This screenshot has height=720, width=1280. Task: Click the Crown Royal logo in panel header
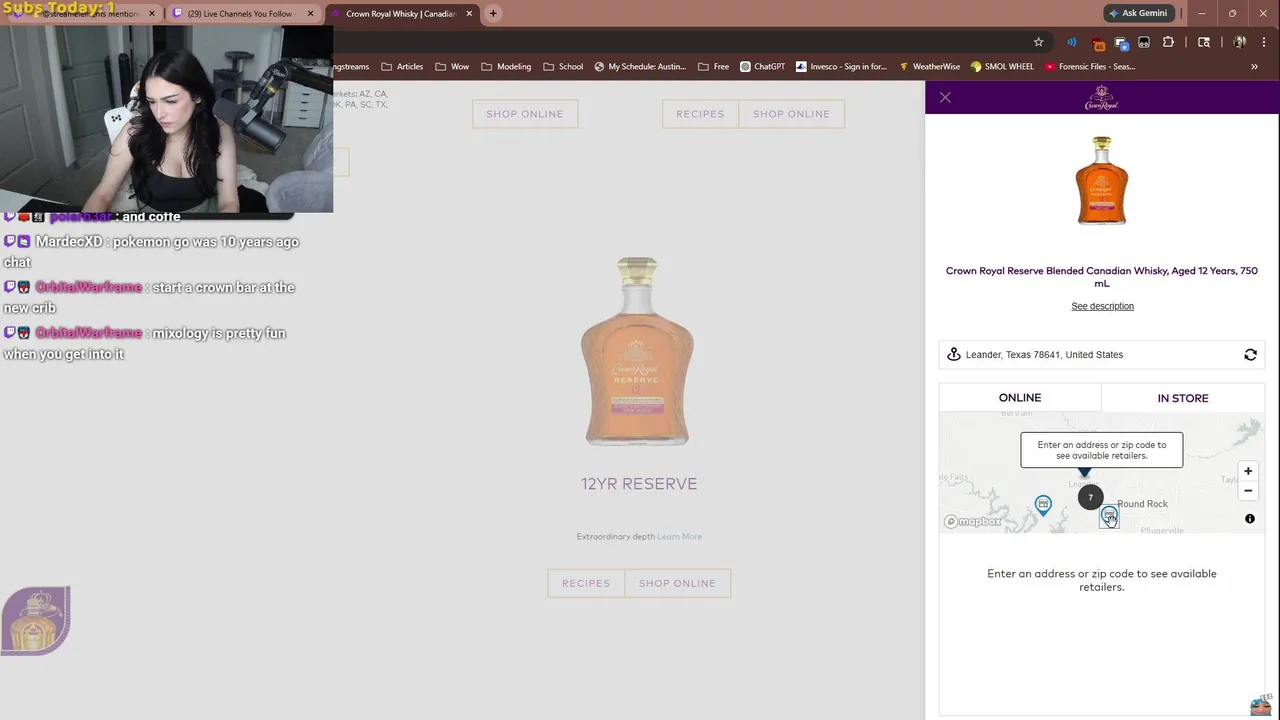tap(1101, 97)
